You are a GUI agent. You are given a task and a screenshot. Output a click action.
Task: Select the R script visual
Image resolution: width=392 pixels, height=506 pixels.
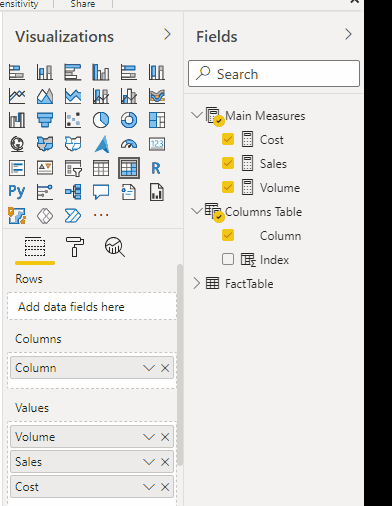click(156, 168)
